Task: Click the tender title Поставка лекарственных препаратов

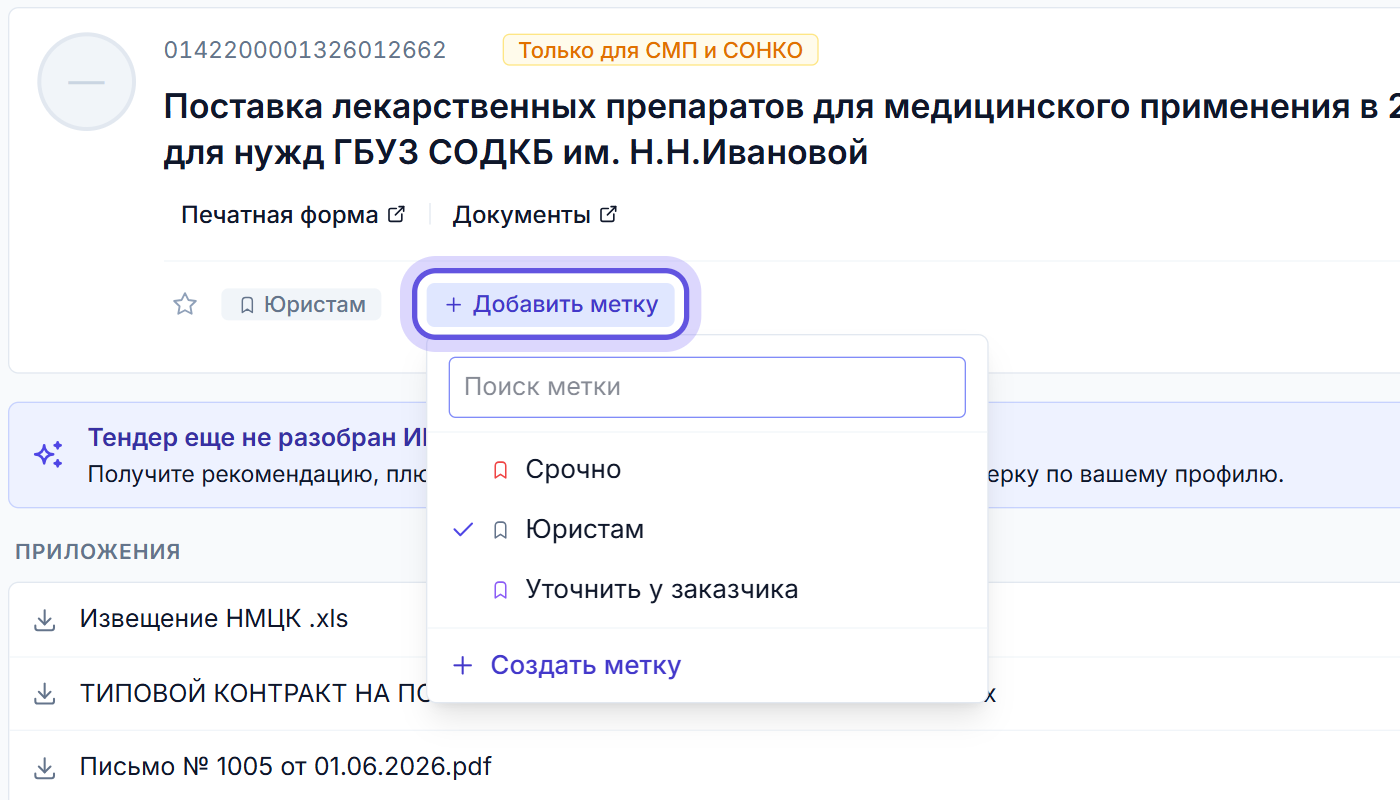Action: click(x=782, y=129)
